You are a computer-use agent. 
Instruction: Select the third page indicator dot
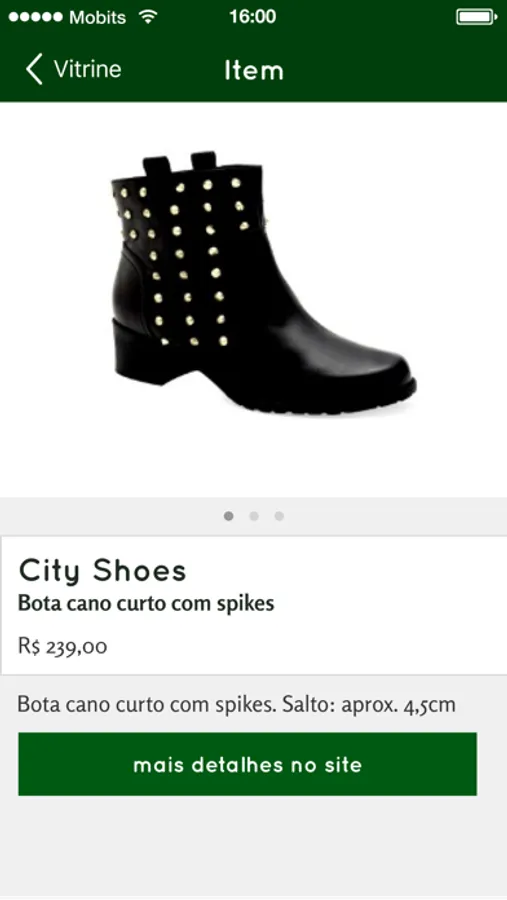(279, 516)
